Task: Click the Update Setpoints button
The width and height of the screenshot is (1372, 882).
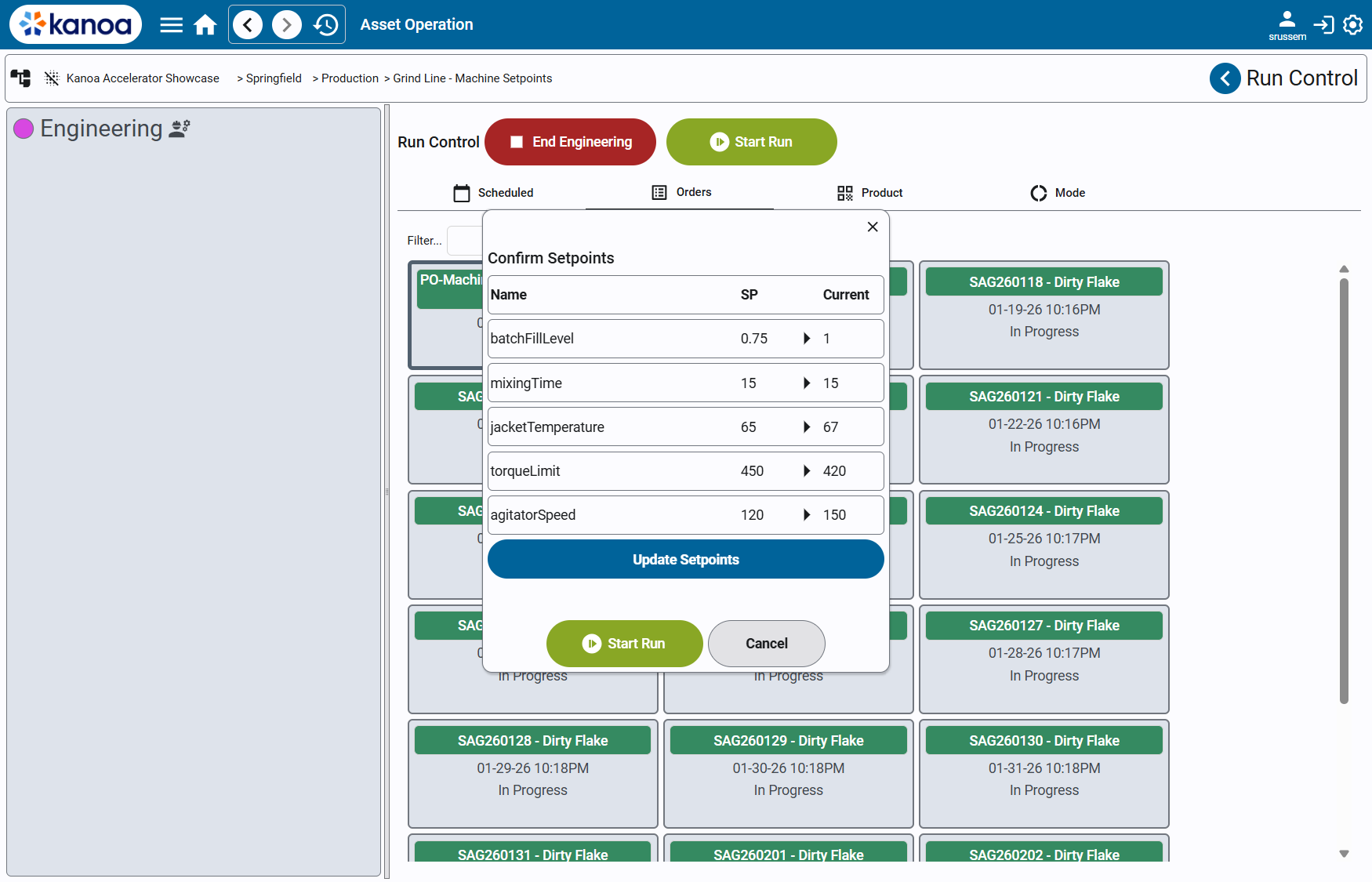Action: point(685,559)
